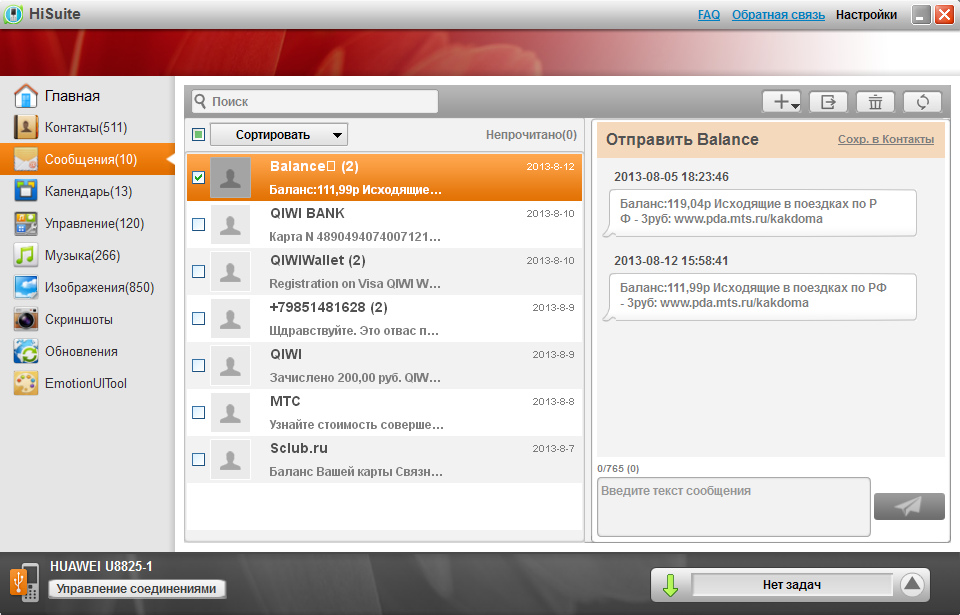Toggle the select-all messages checkbox

(x=198, y=134)
